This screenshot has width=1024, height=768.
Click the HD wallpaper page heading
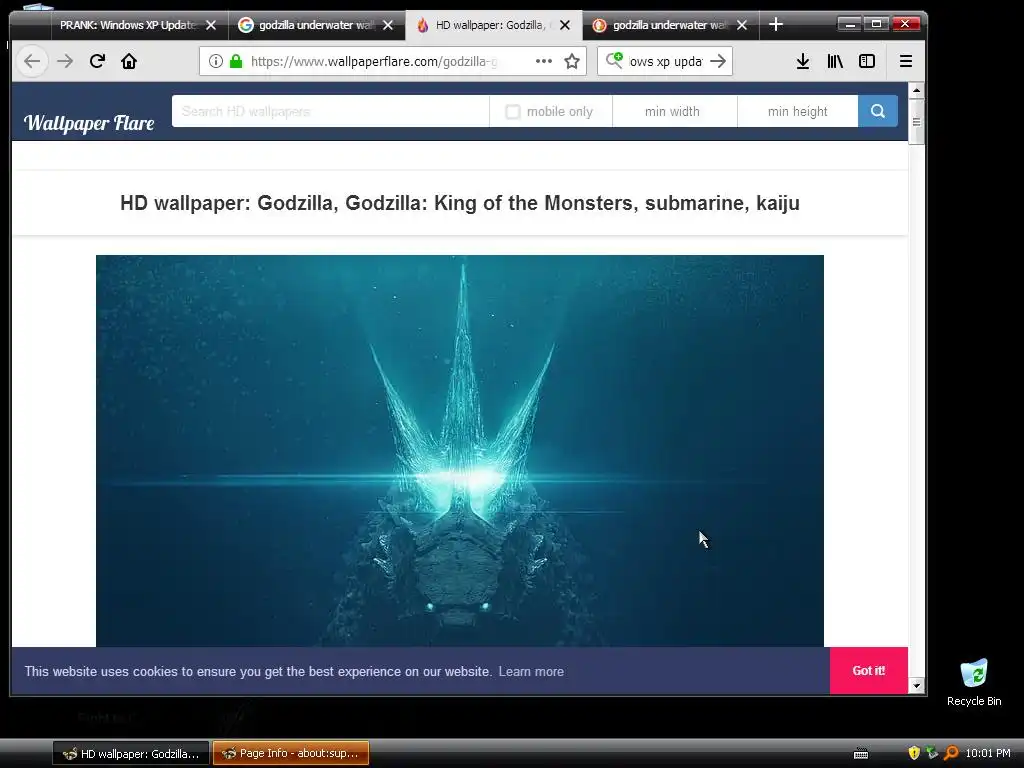point(460,203)
